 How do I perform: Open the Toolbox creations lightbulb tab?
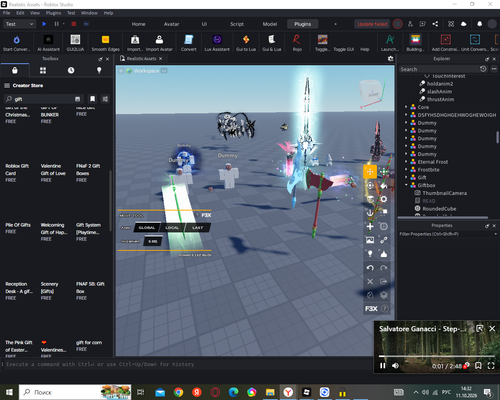[99, 70]
